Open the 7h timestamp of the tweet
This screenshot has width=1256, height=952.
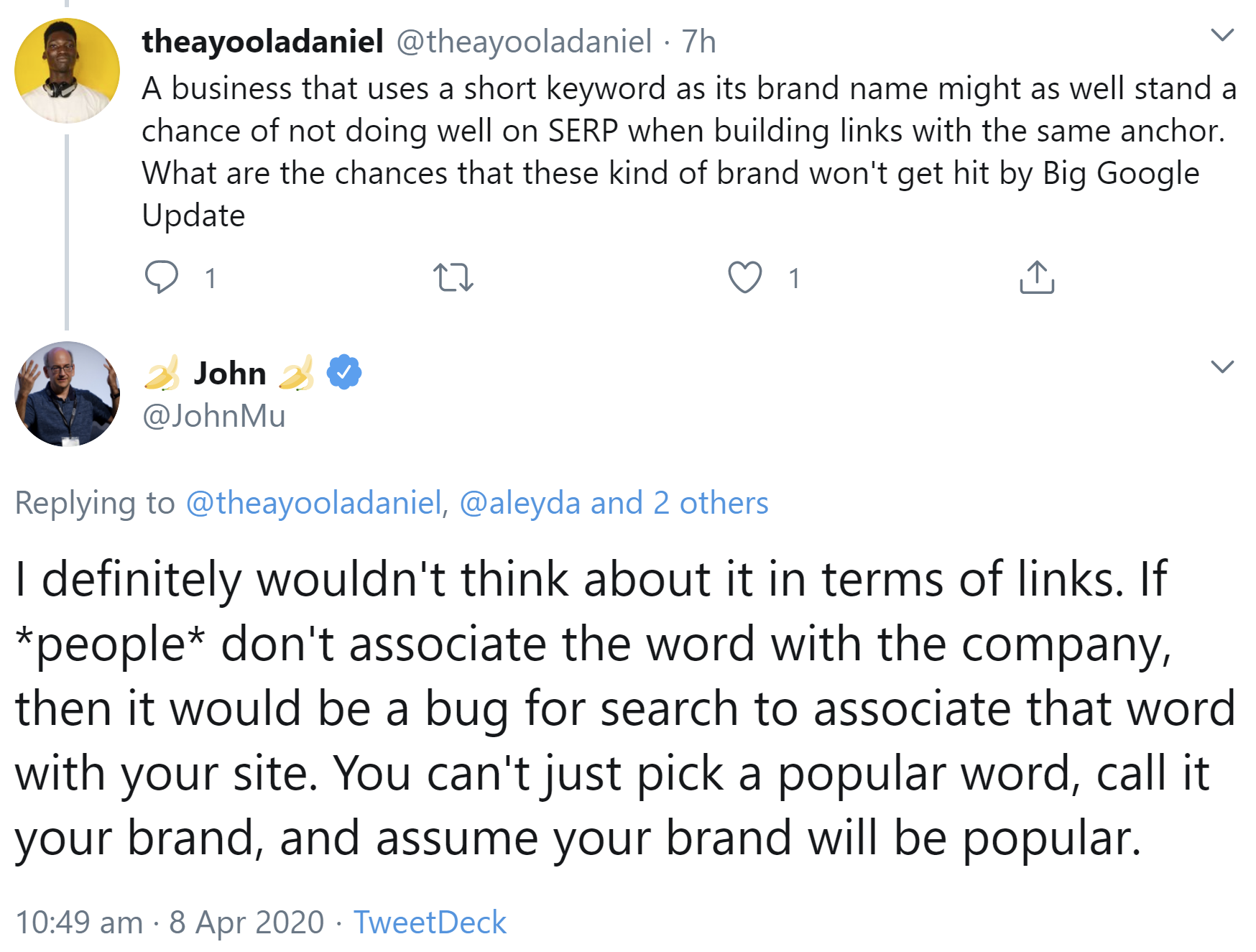click(x=698, y=42)
